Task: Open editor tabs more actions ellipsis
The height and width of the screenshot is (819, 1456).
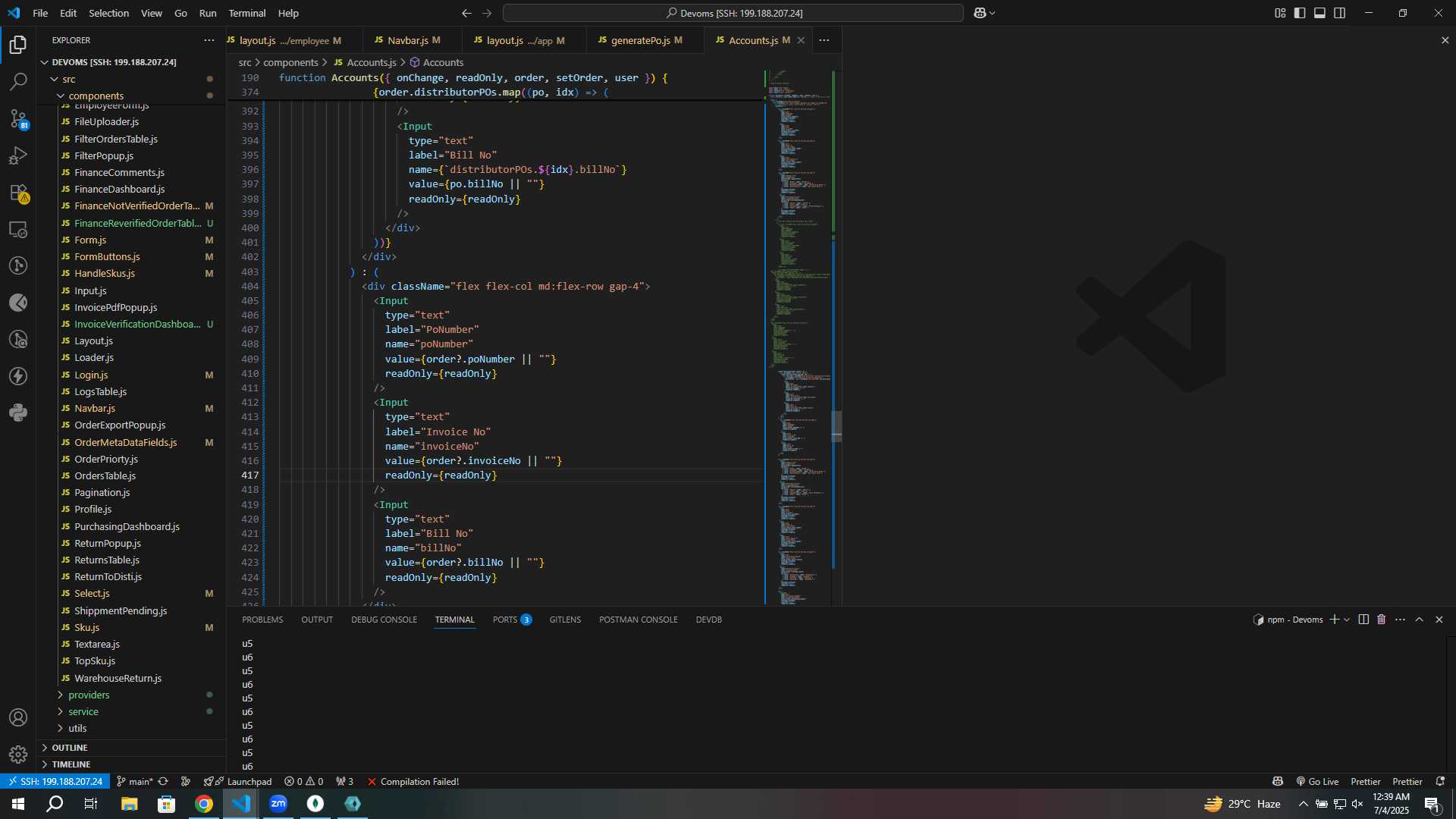Action: tap(824, 40)
